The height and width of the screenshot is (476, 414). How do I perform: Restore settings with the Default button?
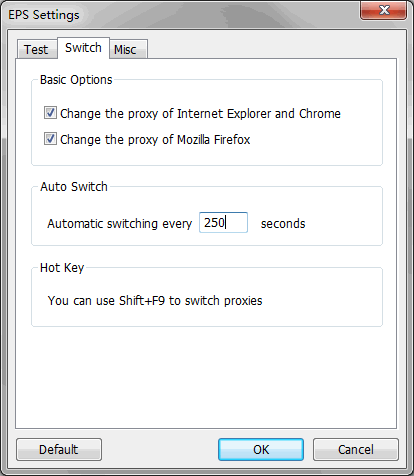coord(59,449)
